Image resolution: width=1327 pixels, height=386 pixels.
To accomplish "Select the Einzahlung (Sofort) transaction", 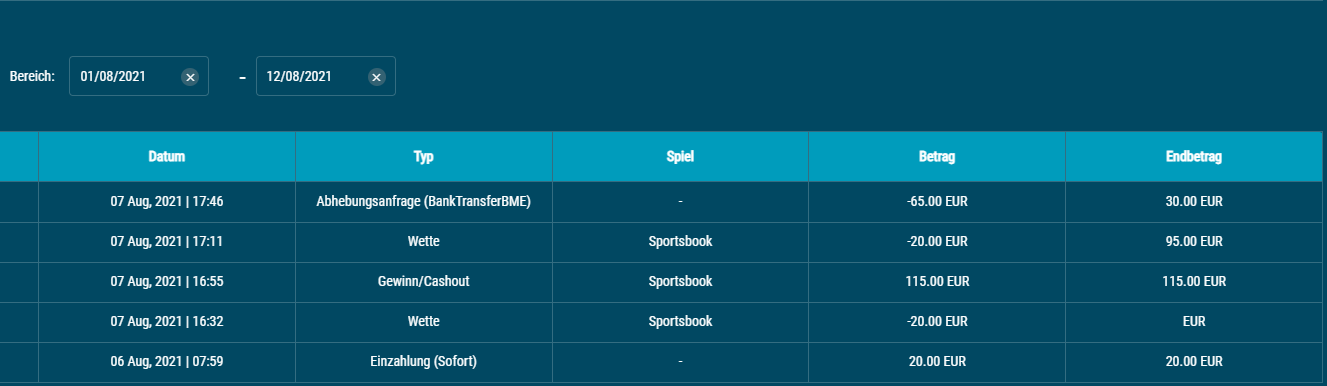I will [x=424, y=362].
